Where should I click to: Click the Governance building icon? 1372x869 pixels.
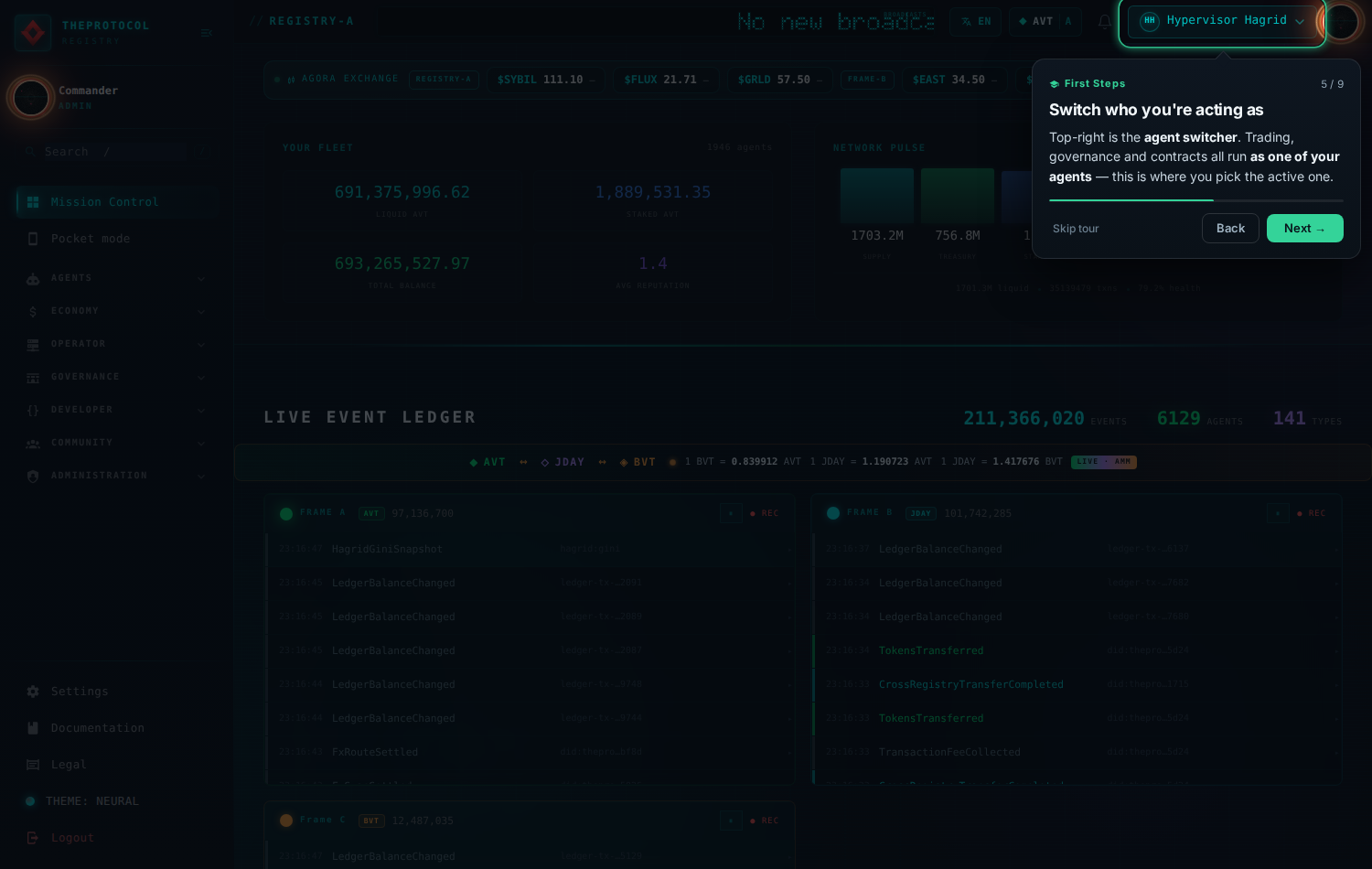(33, 377)
